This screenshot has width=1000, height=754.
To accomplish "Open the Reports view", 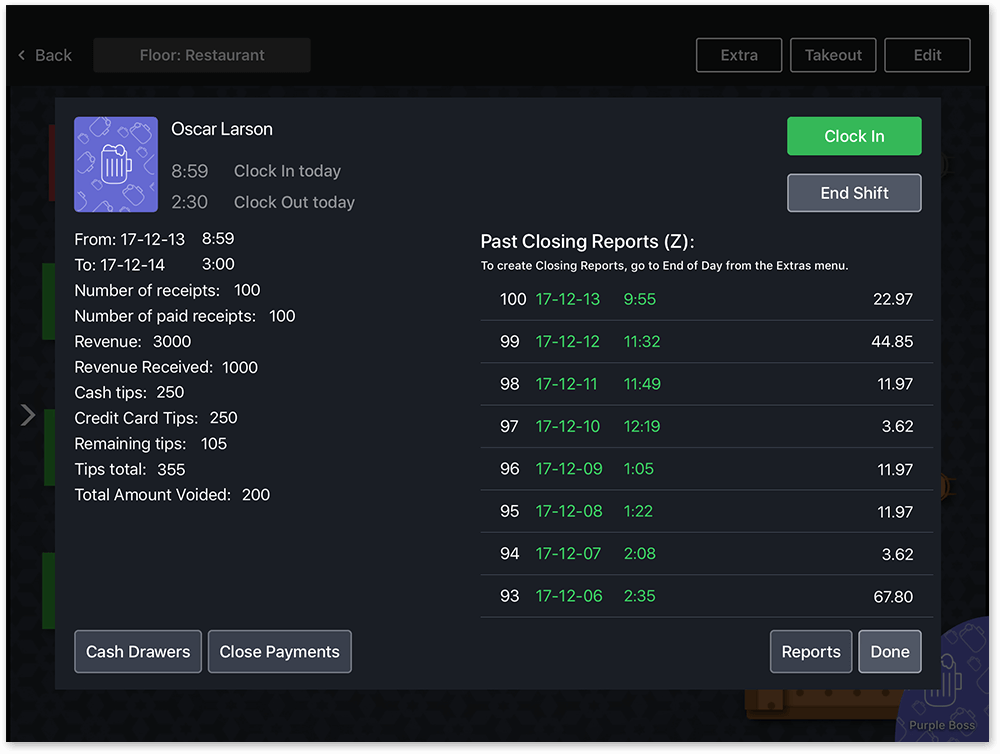I will point(811,652).
